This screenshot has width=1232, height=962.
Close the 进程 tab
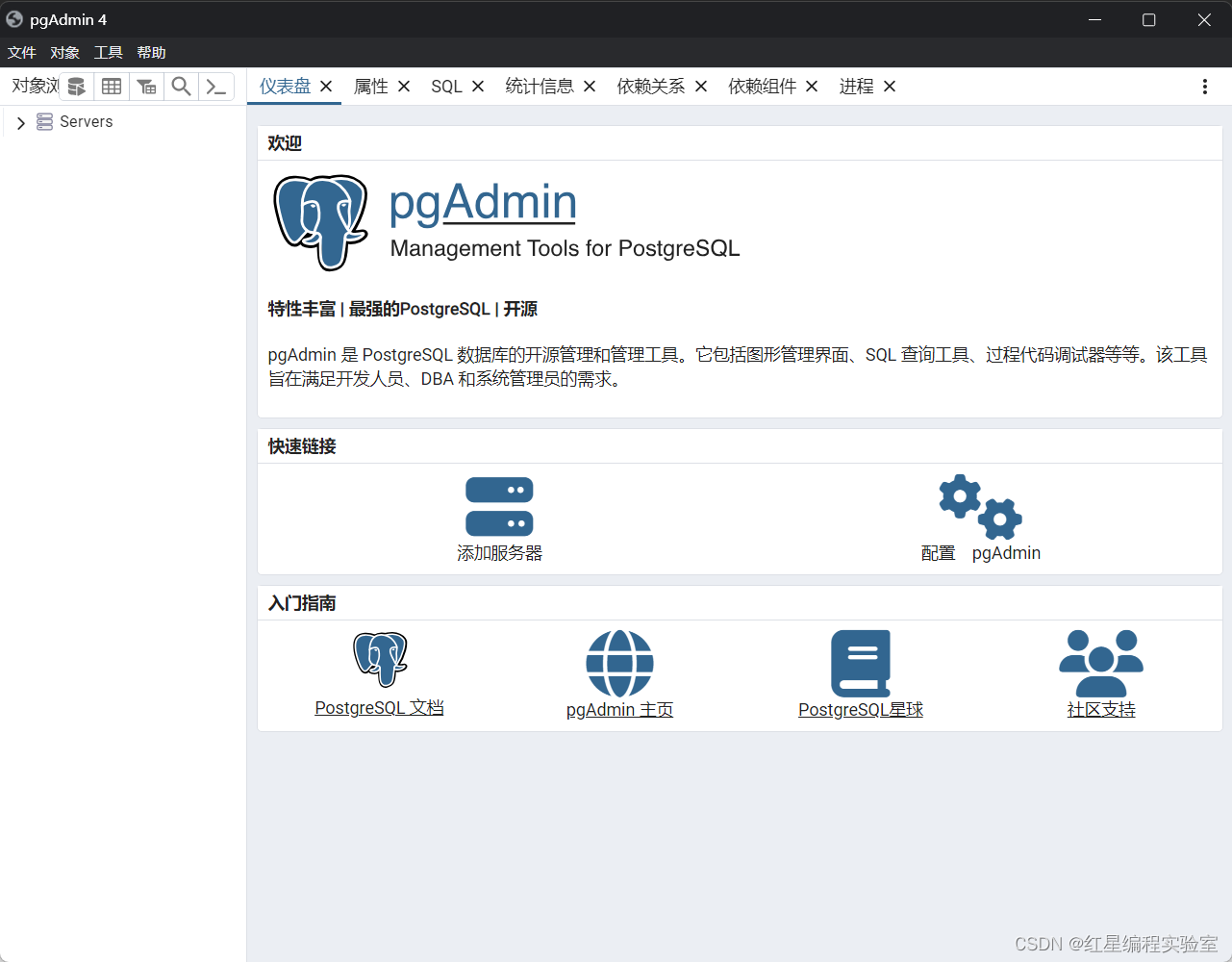890,87
